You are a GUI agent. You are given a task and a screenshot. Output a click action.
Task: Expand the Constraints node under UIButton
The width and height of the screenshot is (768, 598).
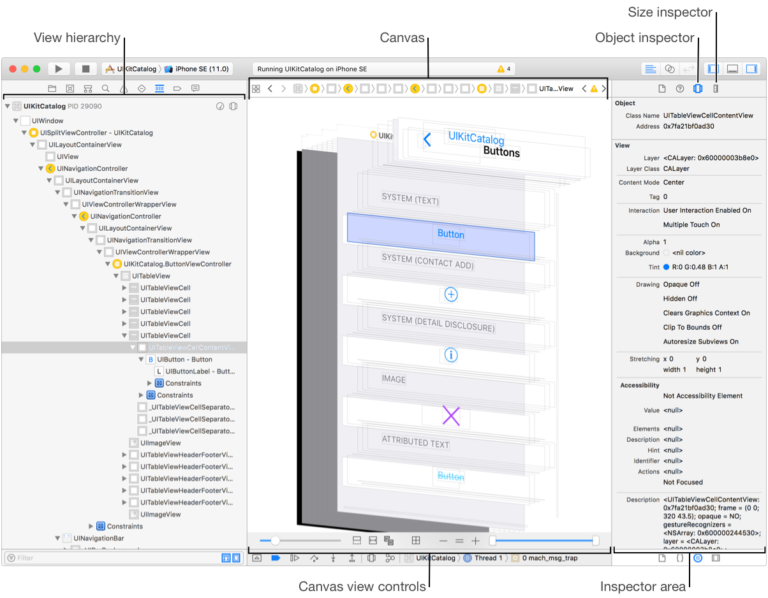(x=149, y=383)
